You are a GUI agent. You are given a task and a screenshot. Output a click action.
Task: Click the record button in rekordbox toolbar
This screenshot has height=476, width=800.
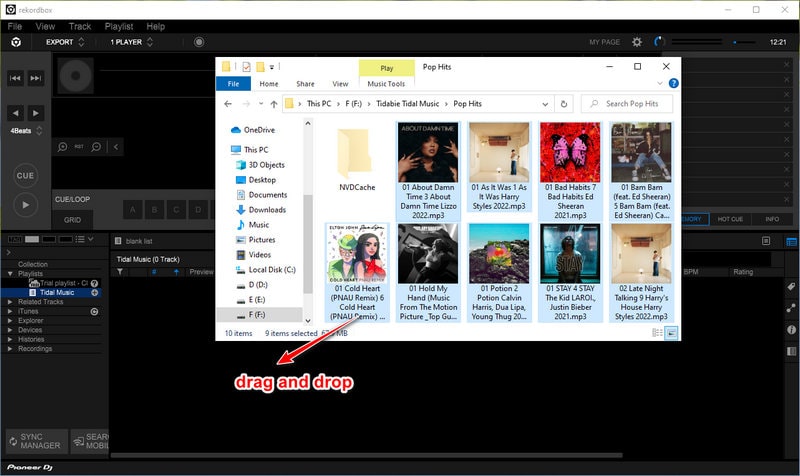tap(199, 42)
